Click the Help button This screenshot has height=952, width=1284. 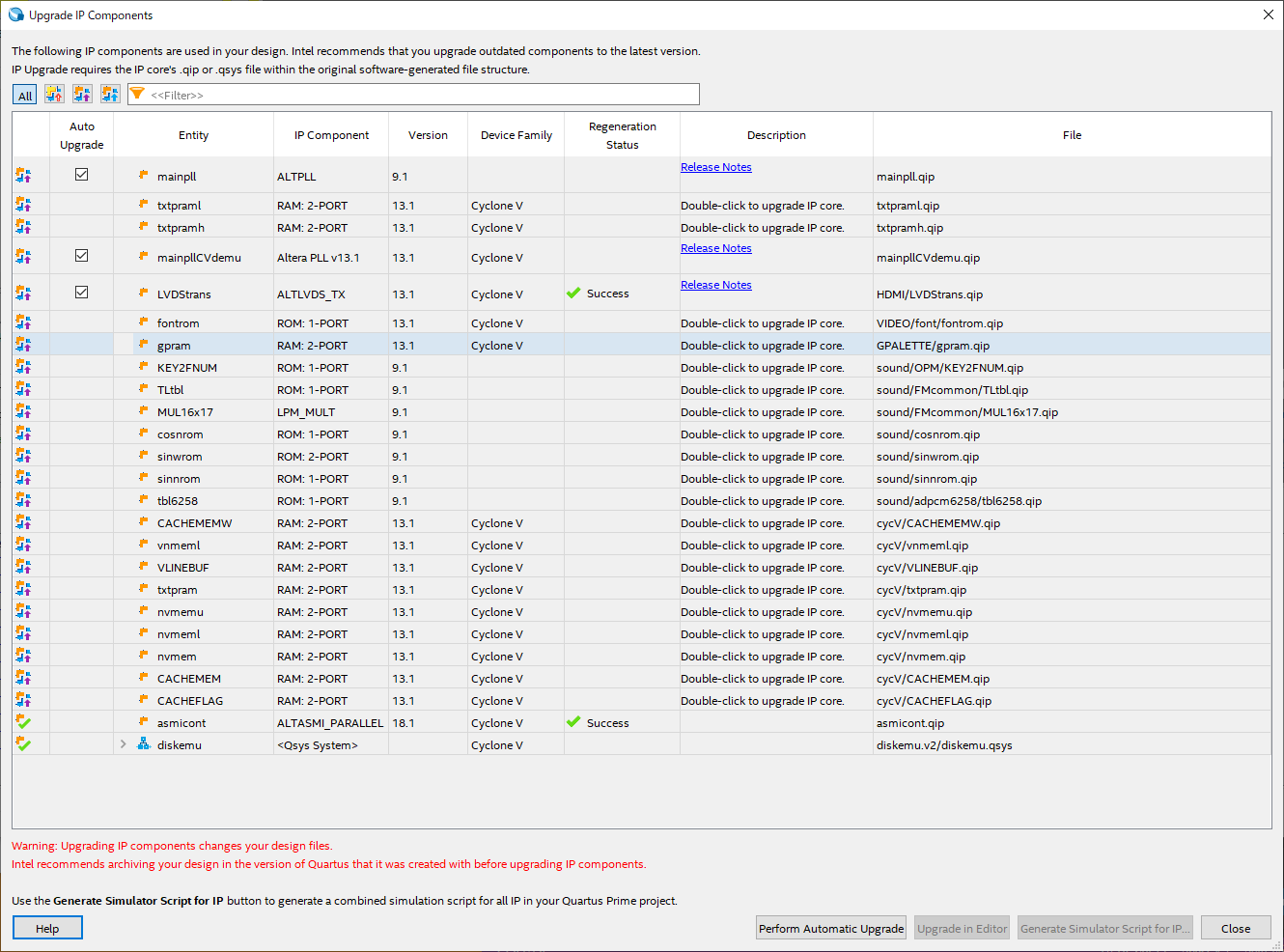(47, 928)
